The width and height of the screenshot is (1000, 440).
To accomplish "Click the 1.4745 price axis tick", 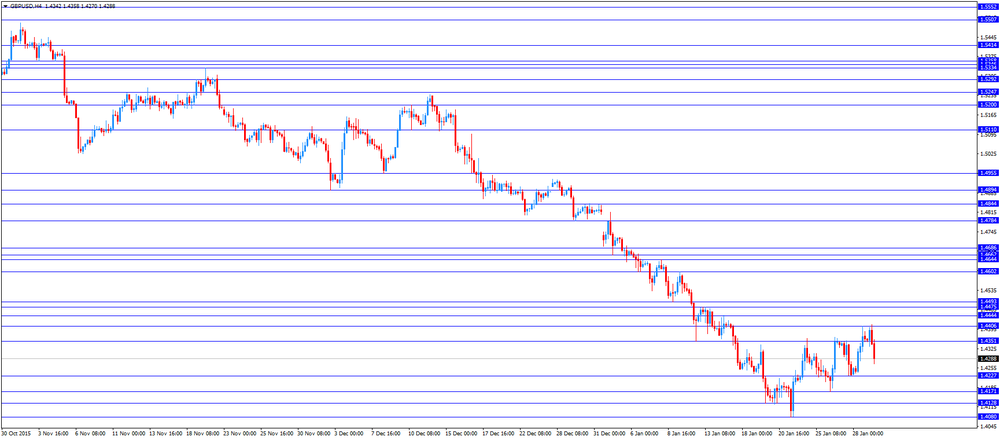I will click(988, 232).
